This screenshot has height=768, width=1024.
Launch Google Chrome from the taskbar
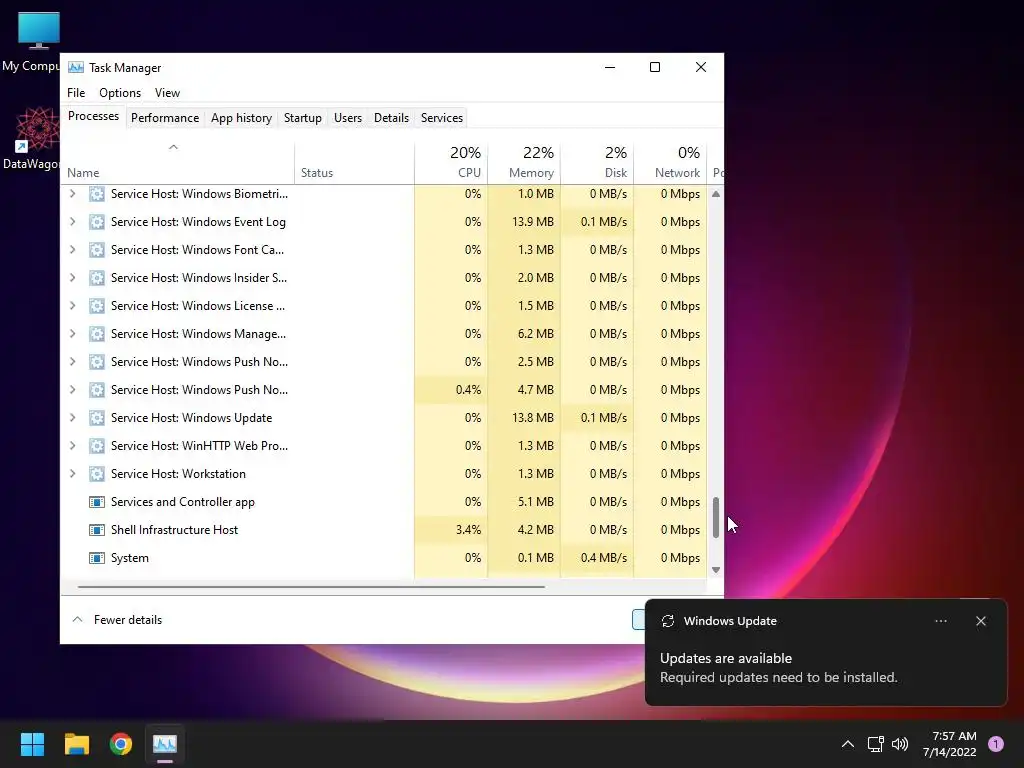click(x=121, y=744)
